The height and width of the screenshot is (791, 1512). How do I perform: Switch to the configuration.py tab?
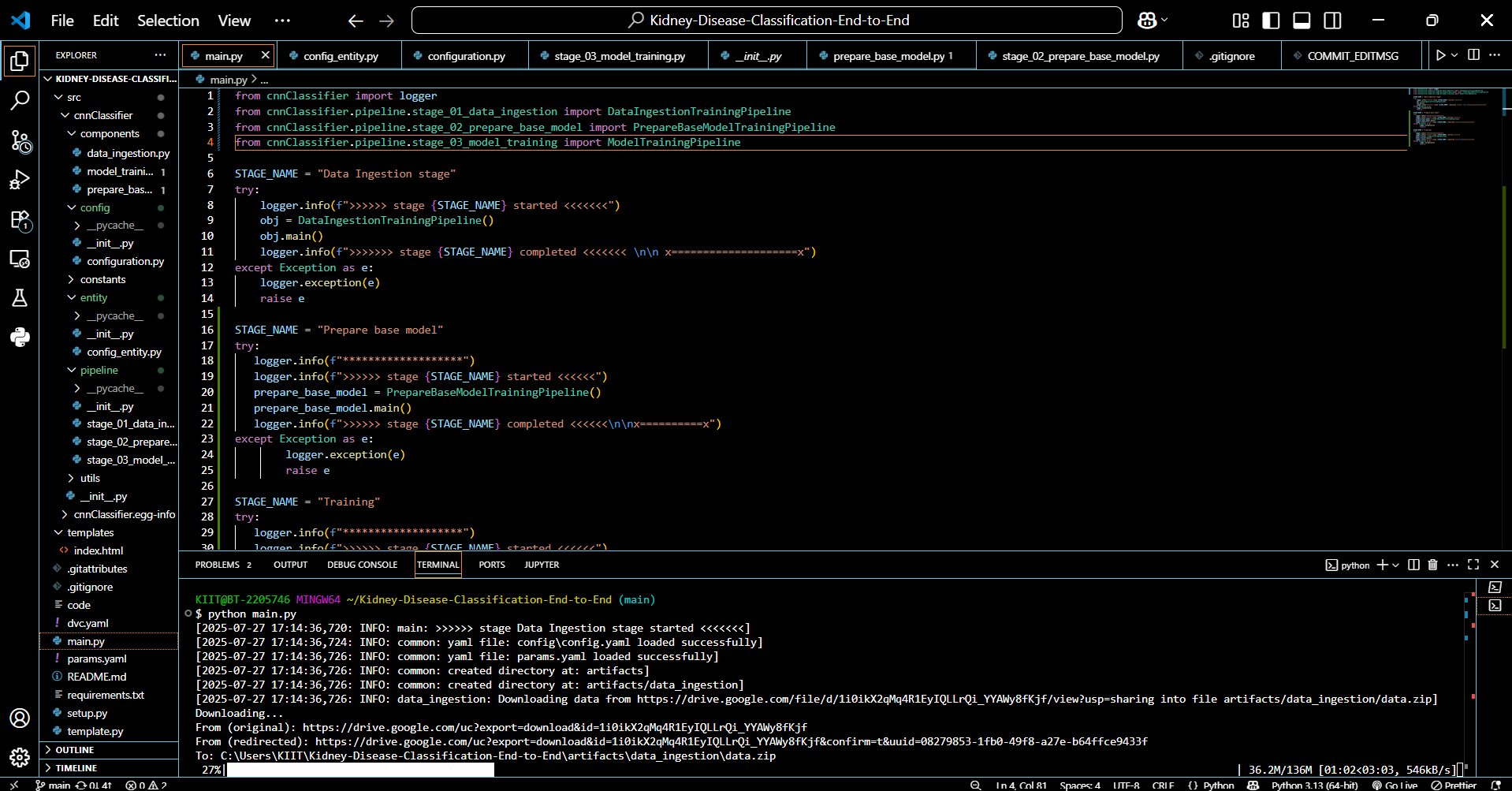[x=465, y=56]
